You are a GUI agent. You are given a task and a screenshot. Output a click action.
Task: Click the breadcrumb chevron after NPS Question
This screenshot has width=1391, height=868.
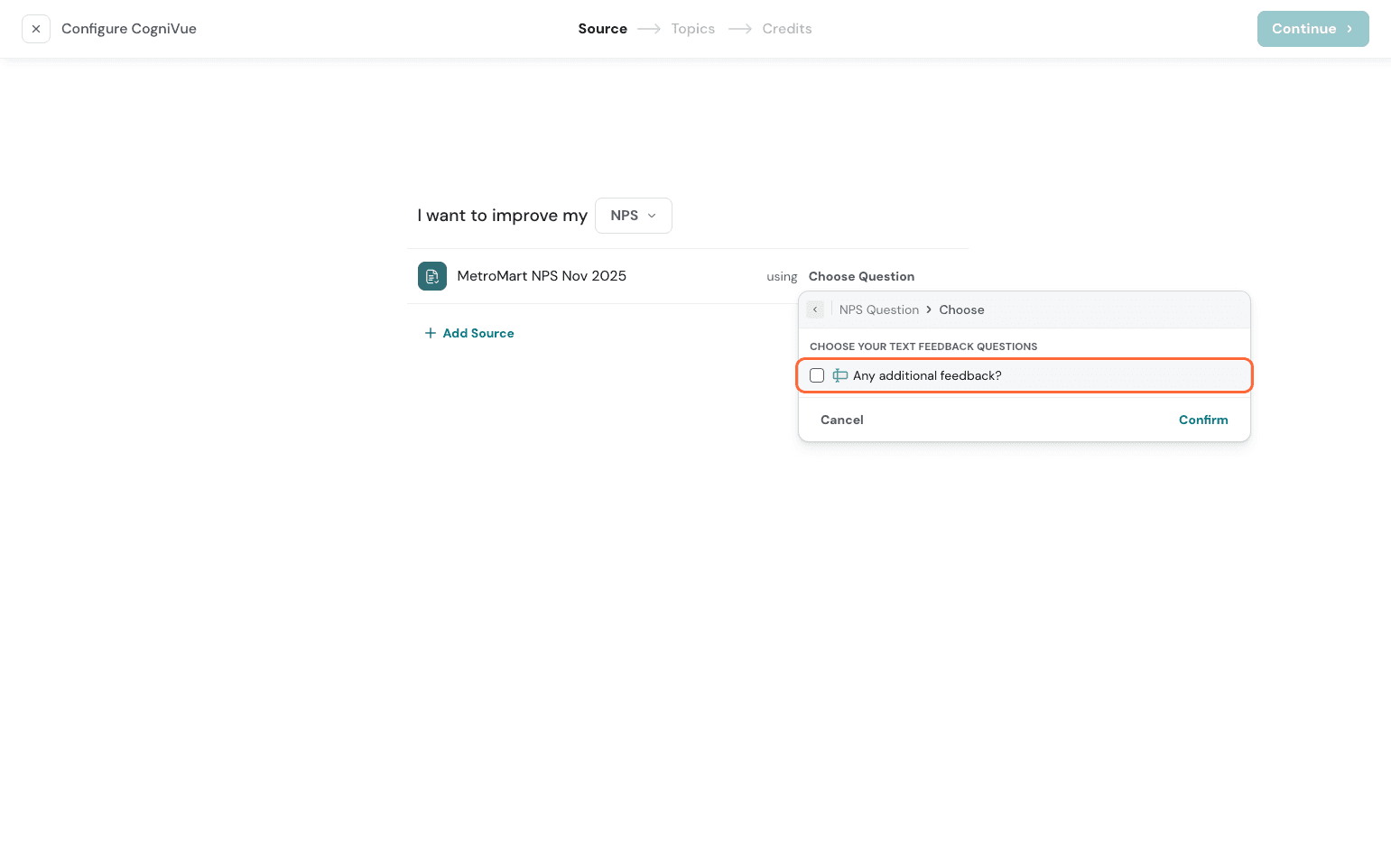pos(929,309)
